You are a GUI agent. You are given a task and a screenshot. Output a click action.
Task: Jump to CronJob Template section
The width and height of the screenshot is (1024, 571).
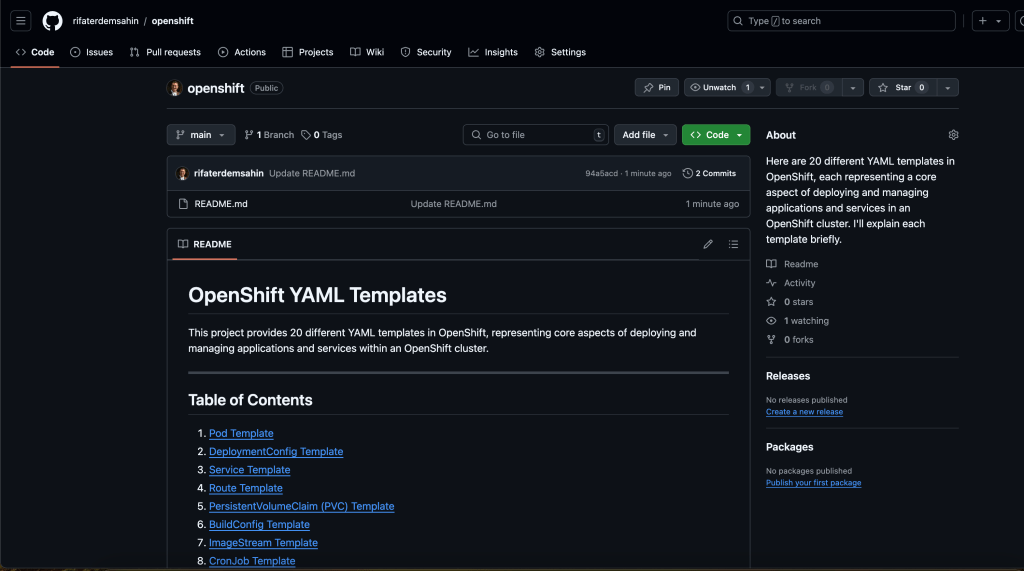pos(252,561)
